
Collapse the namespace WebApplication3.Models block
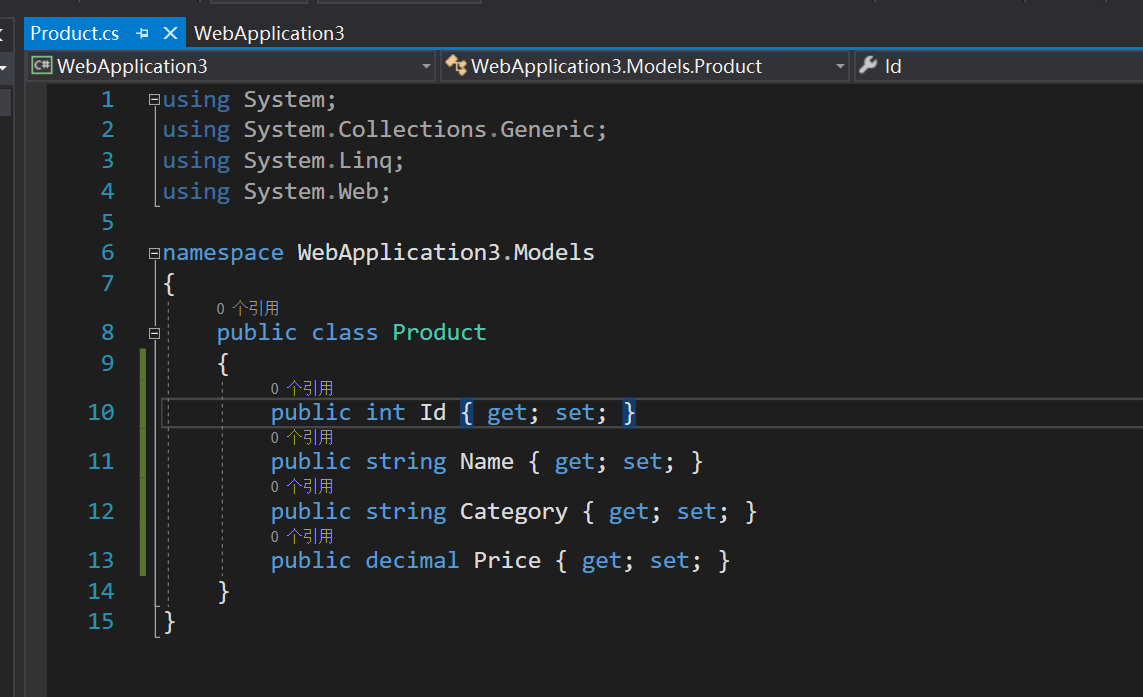click(x=154, y=253)
